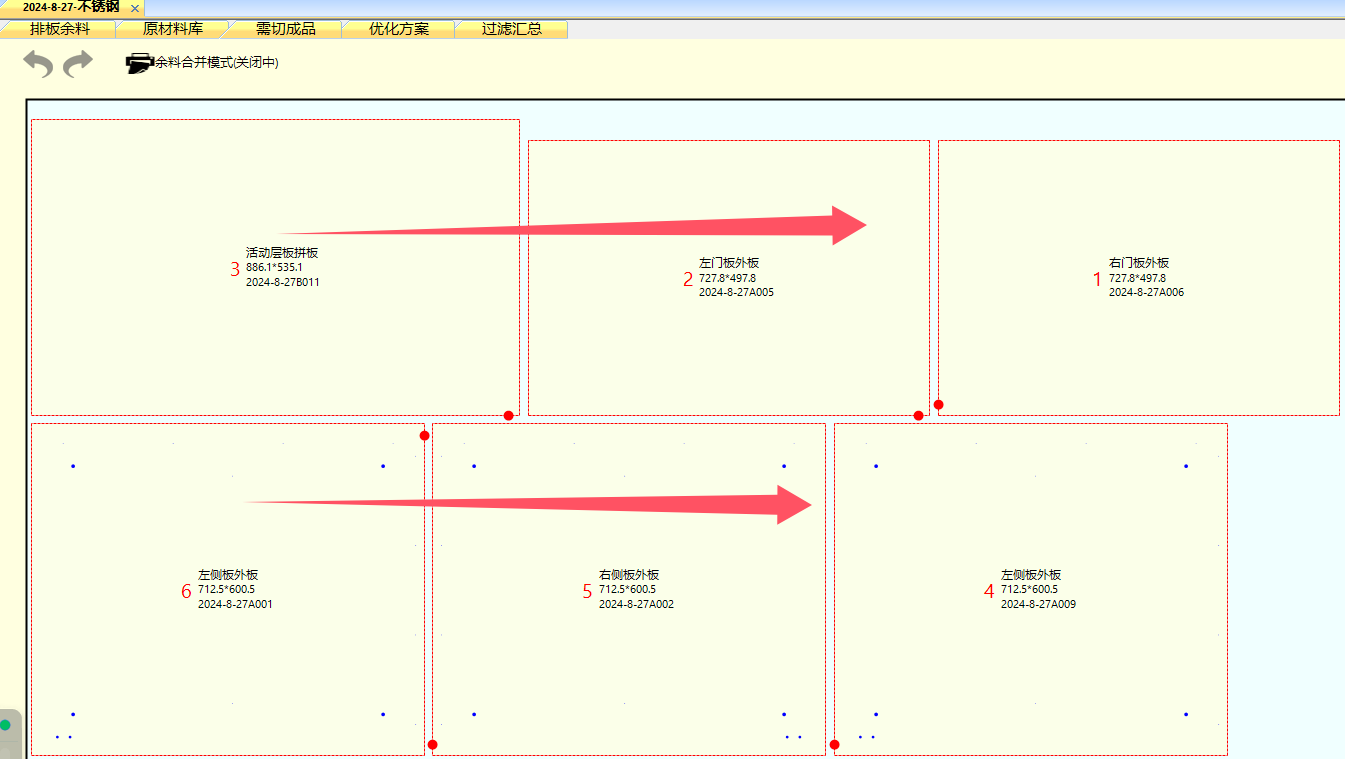Open the 原材料库 tab
The height and width of the screenshot is (759, 1345).
pyautogui.click(x=172, y=29)
